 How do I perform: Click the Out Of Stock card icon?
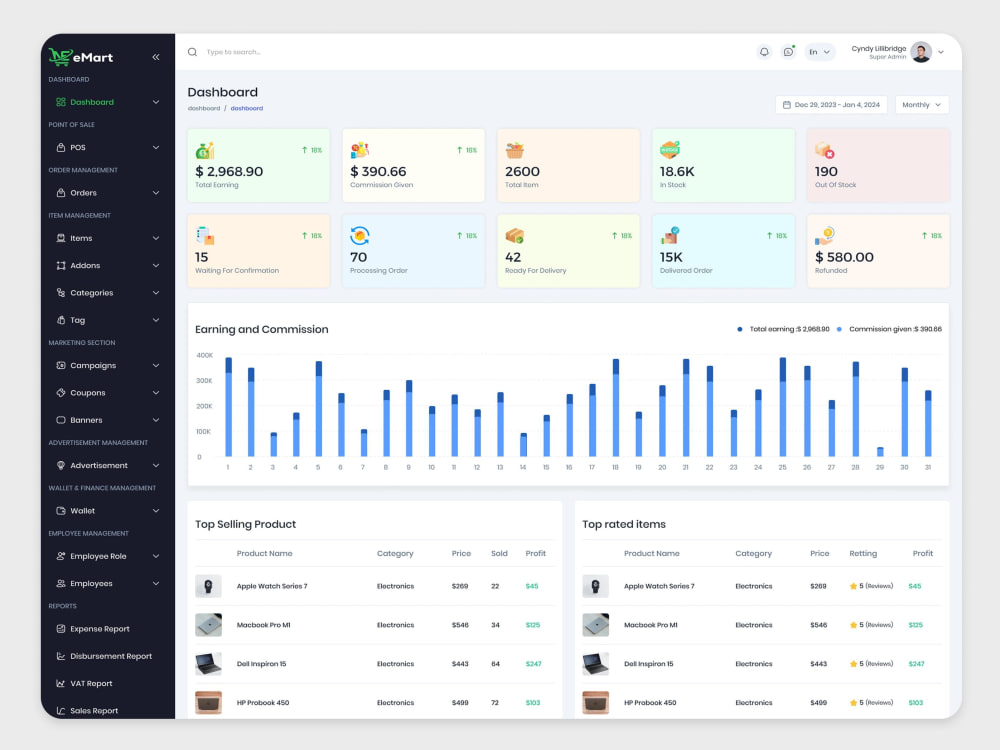pos(825,151)
